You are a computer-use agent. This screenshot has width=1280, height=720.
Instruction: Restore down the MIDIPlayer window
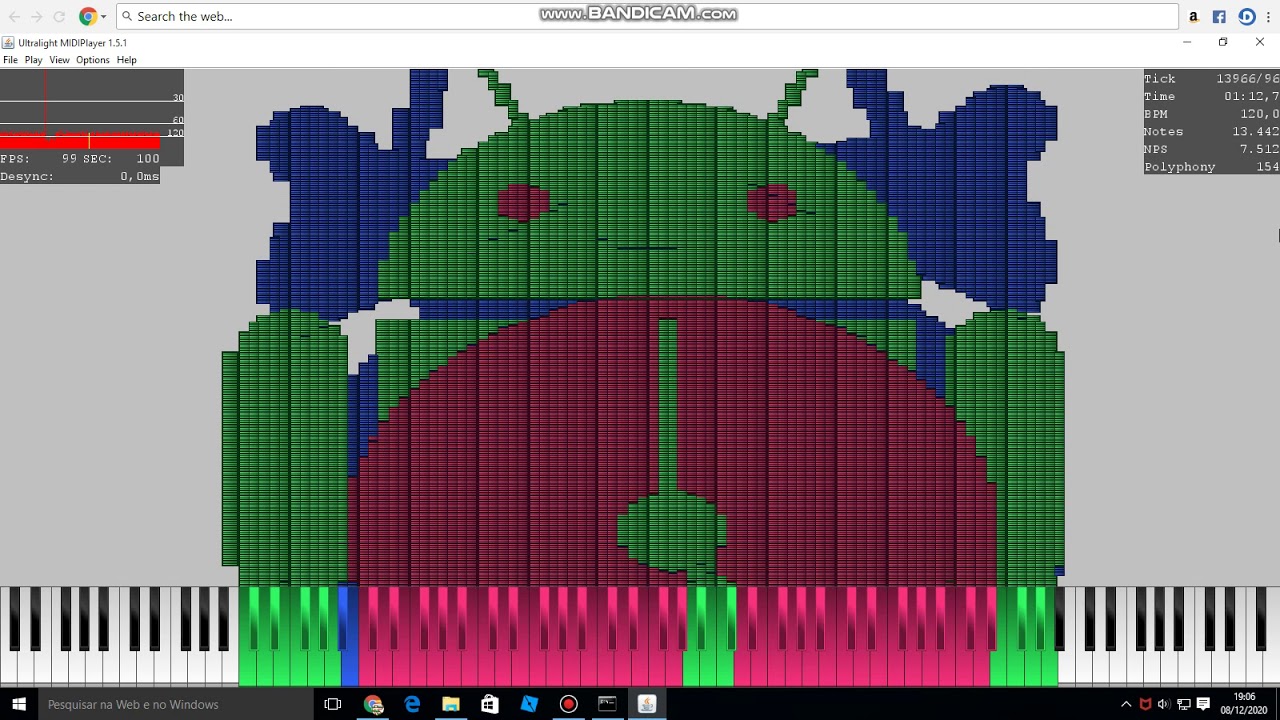pyautogui.click(x=1223, y=42)
